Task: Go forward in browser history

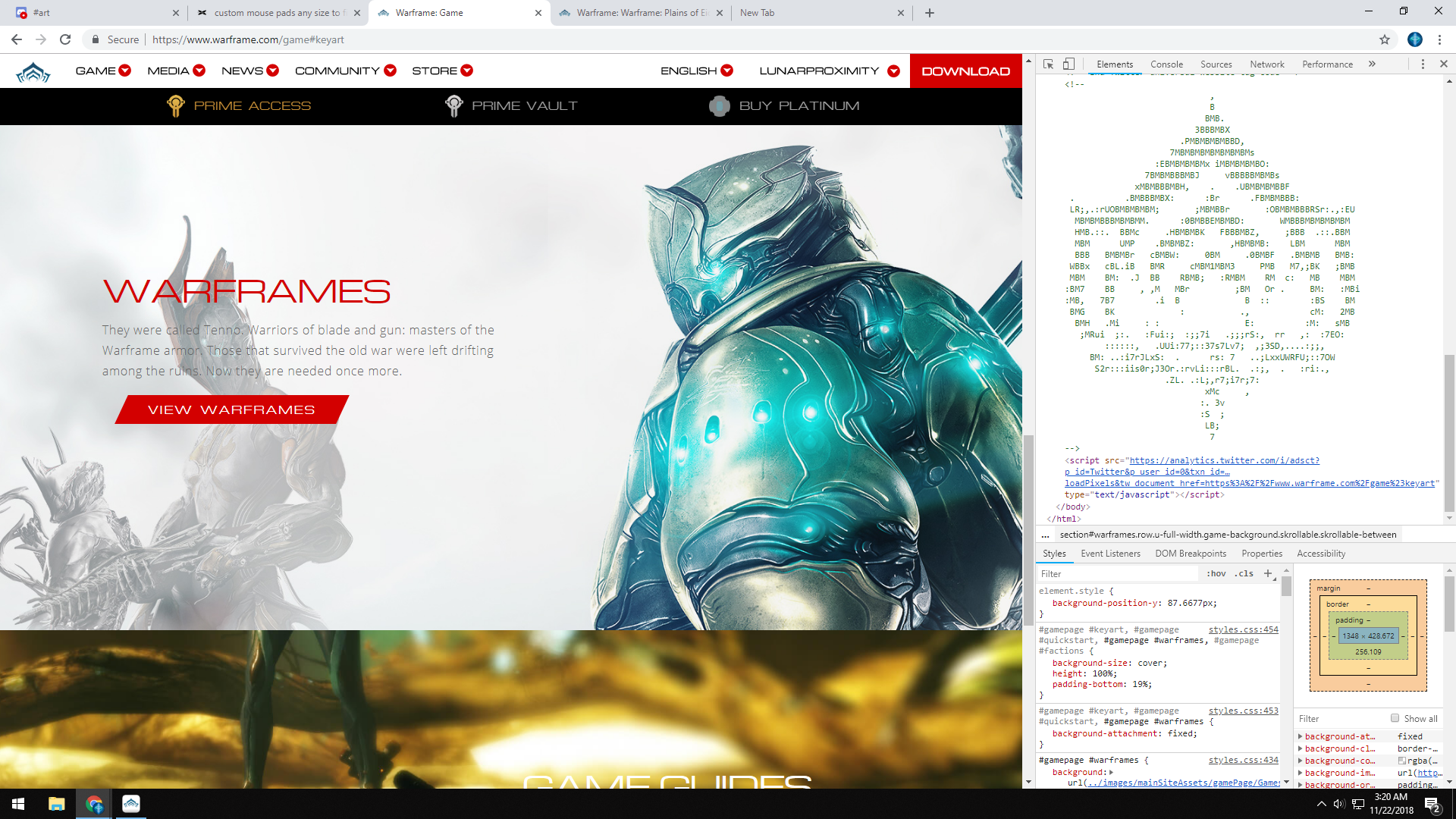Action: tap(41, 39)
